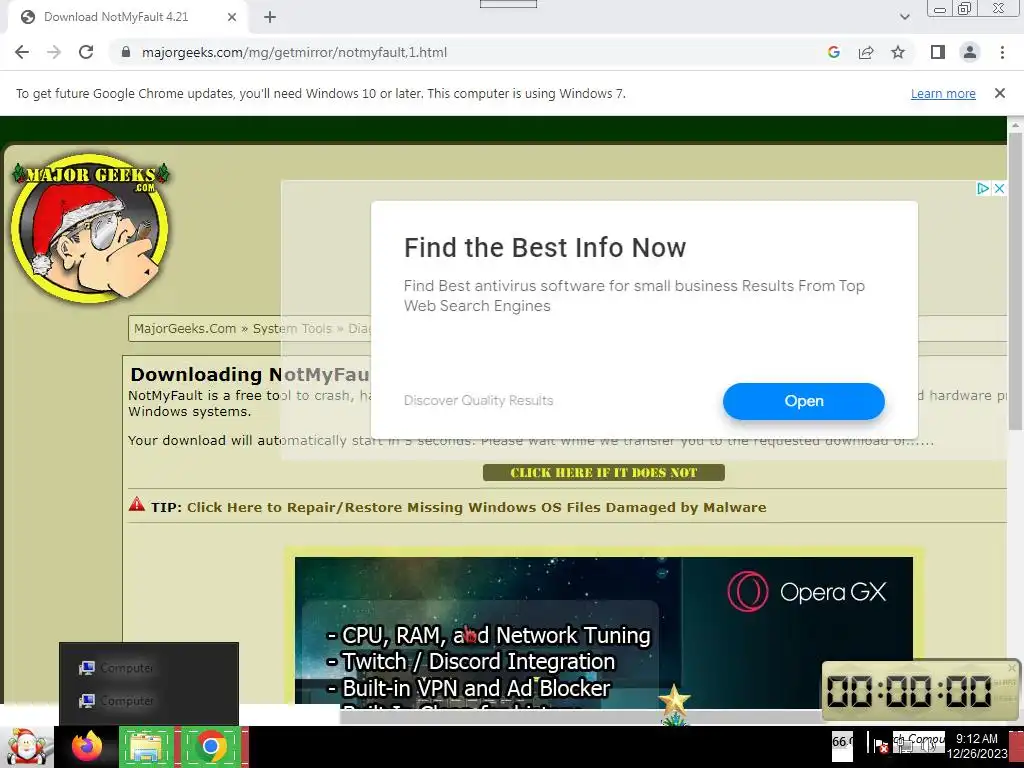Open the MajorGeeks.Com breadcrumb link

(185, 328)
